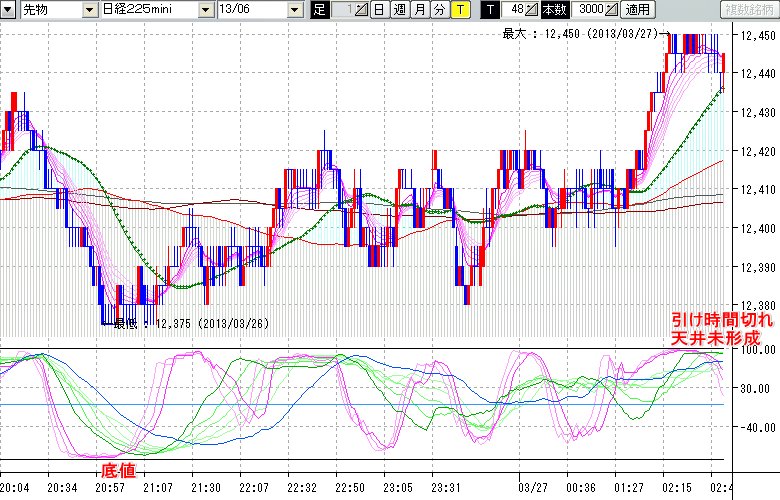Click the red 底値 annotation text
Screen dimensions: 780x500
tap(116, 470)
